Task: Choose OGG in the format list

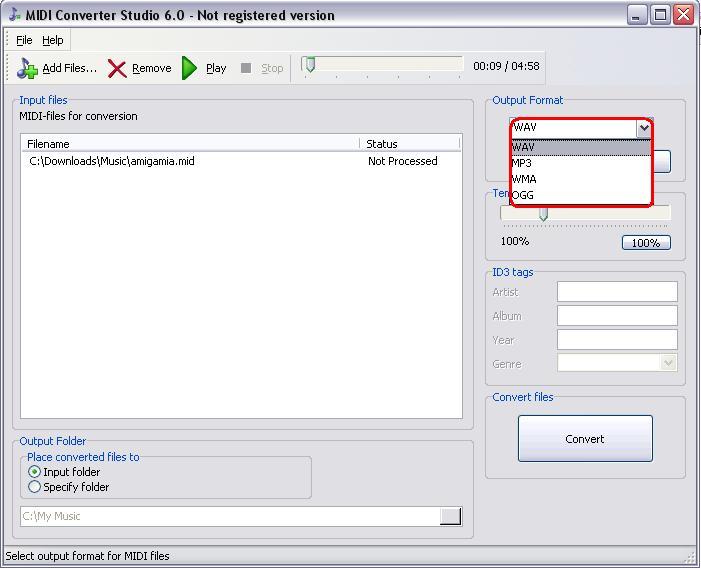Action: pyautogui.click(x=581, y=195)
